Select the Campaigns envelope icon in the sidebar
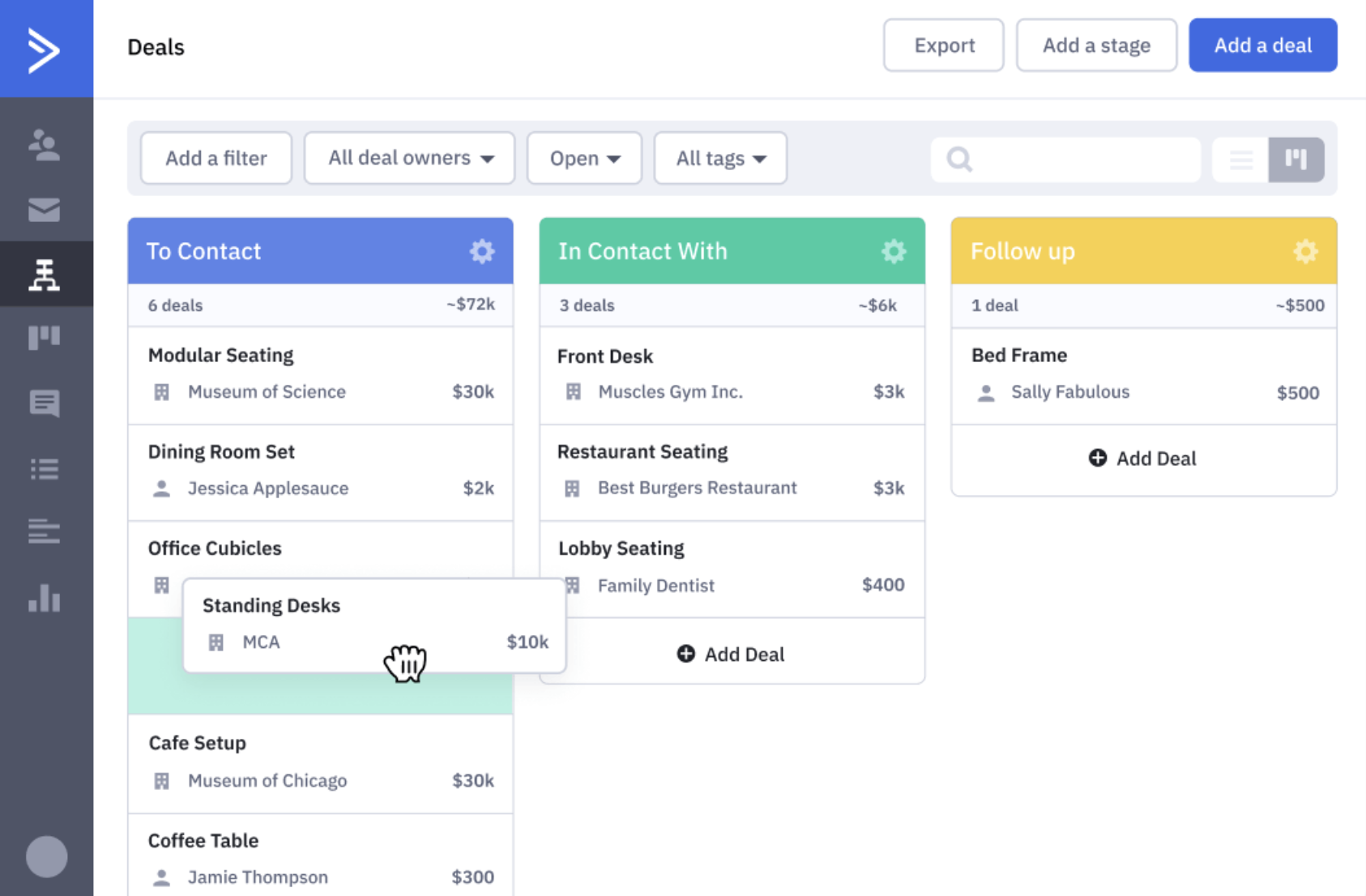1366x896 pixels. (46, 210)
